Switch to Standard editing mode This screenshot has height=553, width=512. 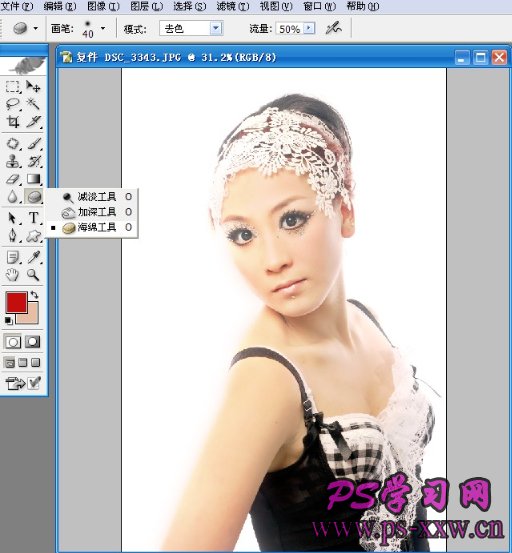pyautogui.click(x=13, y=342)
